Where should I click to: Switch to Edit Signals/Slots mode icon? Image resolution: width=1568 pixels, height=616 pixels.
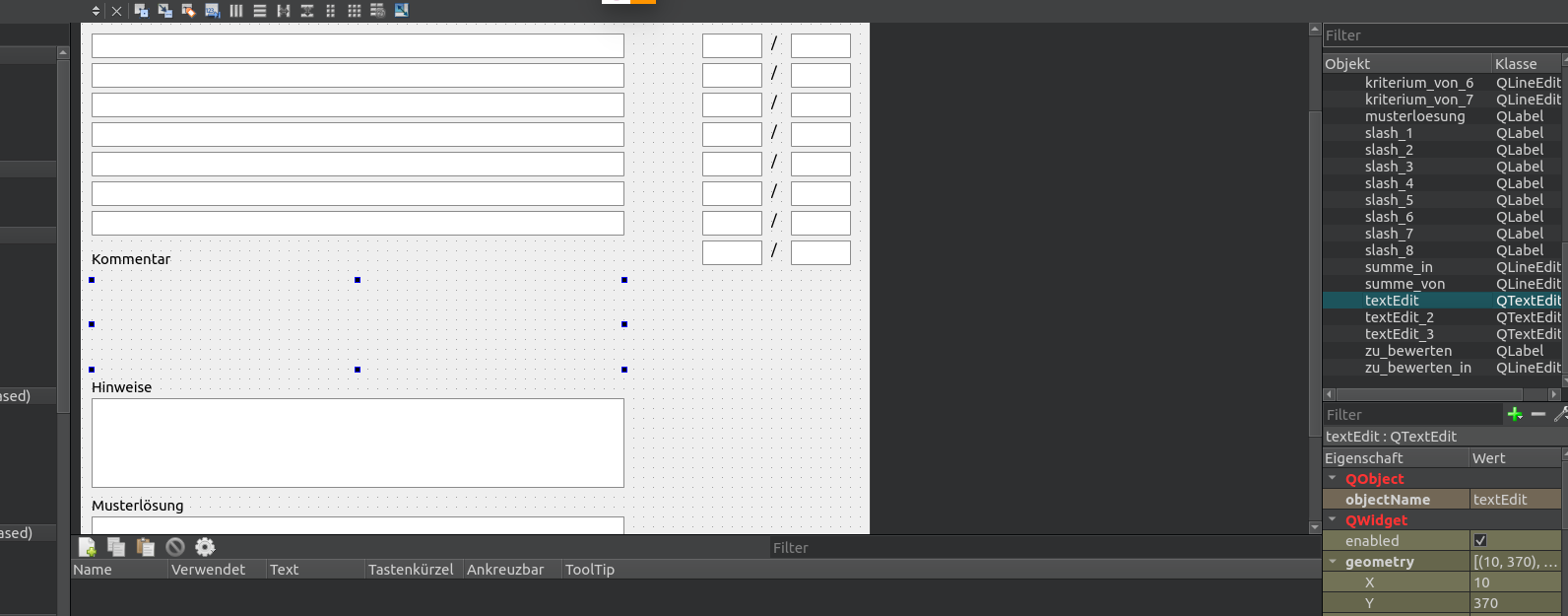click(164, 11)
